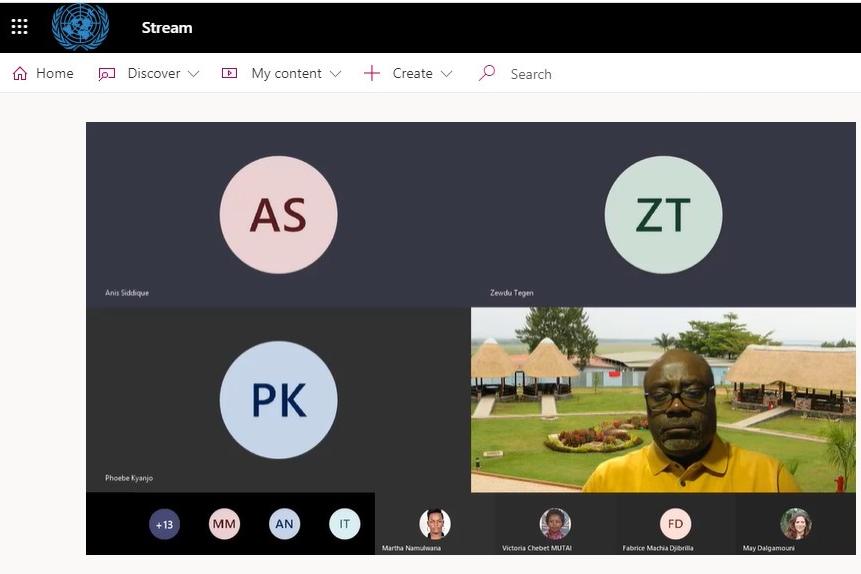Click the Stream title link

(166, 27)
